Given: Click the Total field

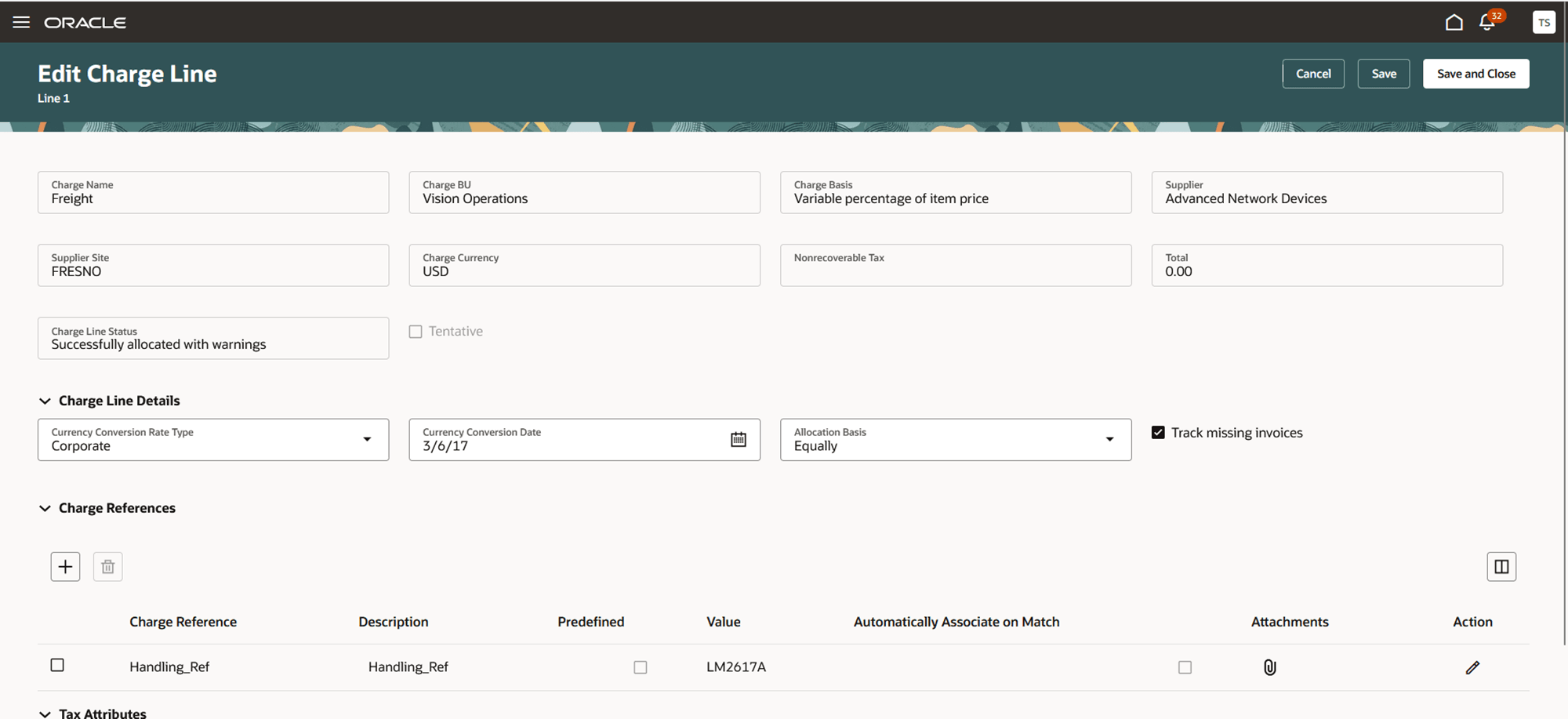Looking at the screenshot, I should pyautogui.click(x=1327, y=265).
